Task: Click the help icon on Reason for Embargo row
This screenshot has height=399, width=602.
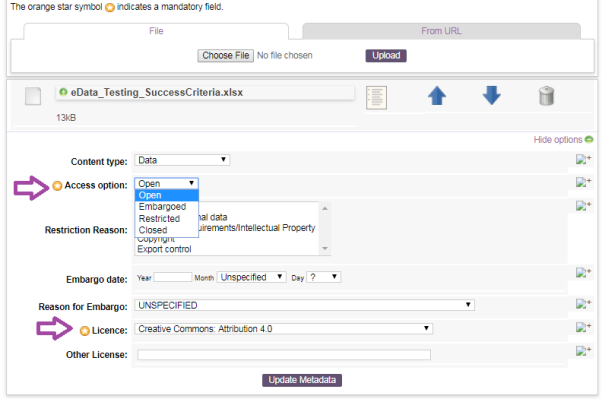Action: coord(584,304)
